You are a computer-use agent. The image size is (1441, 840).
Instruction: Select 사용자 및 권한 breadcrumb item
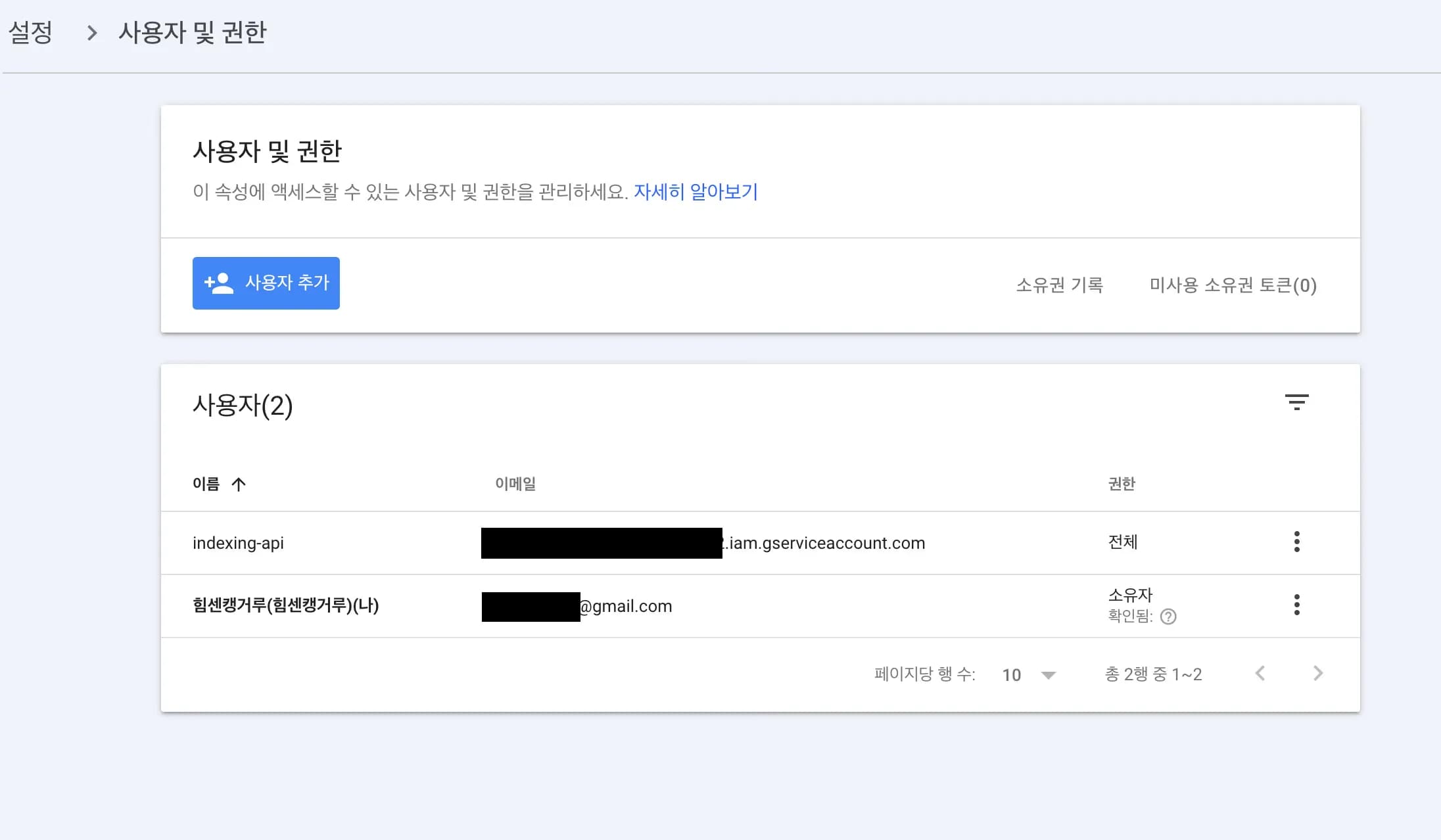(193, 32)
